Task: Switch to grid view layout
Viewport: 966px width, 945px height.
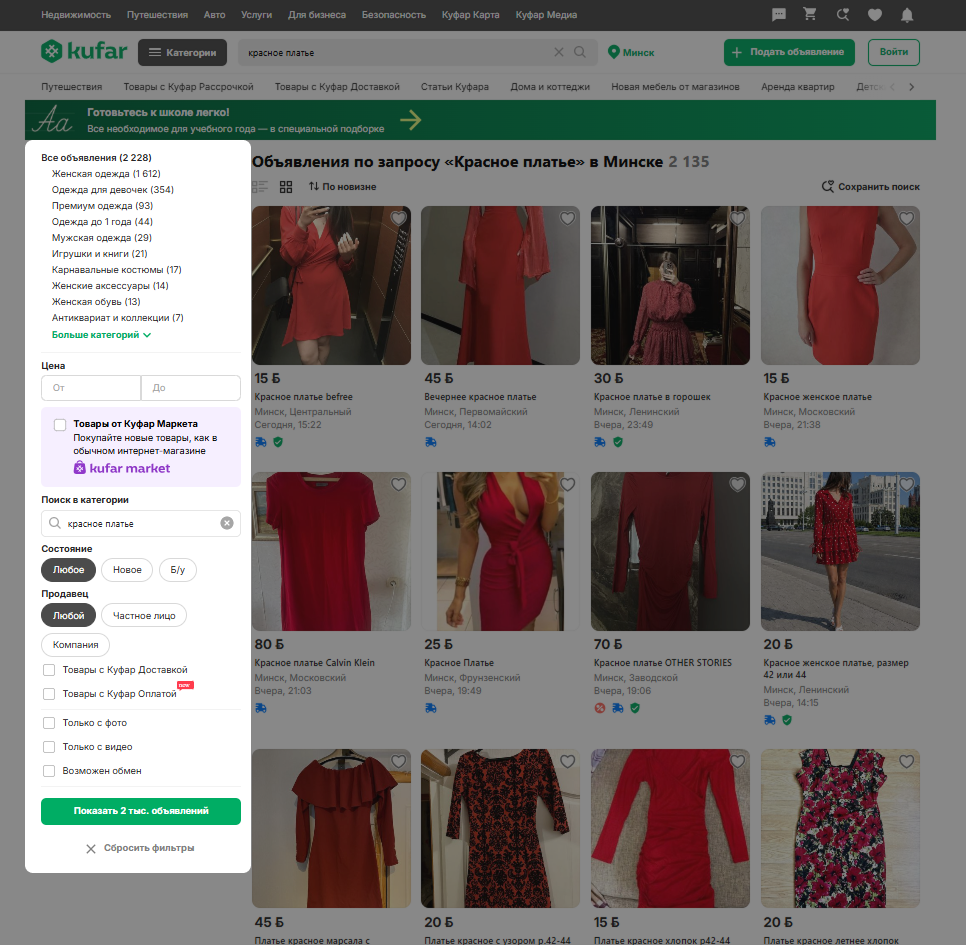Action: click(x=286, y=187)
